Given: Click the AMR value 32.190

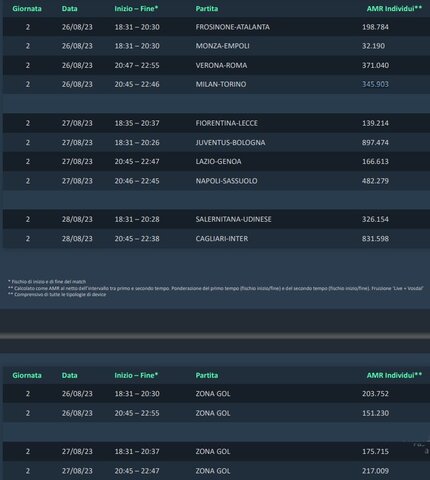Looking at the screenshot, I should [x=373, y=46].
